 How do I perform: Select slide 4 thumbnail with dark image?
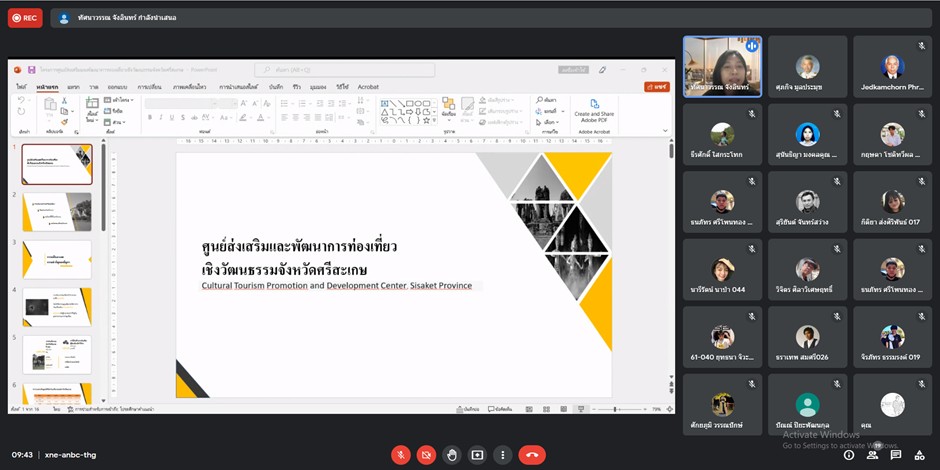pyautogui.click(x=57, y=306)
